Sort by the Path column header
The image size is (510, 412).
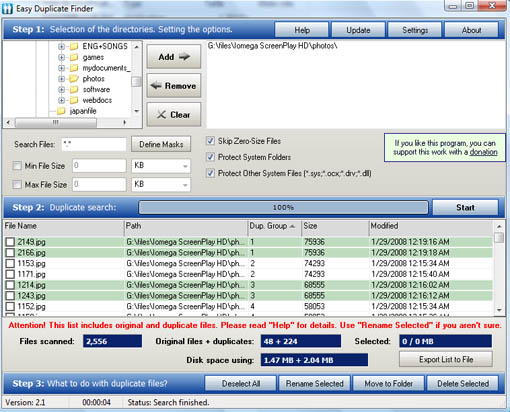[186, 226]
